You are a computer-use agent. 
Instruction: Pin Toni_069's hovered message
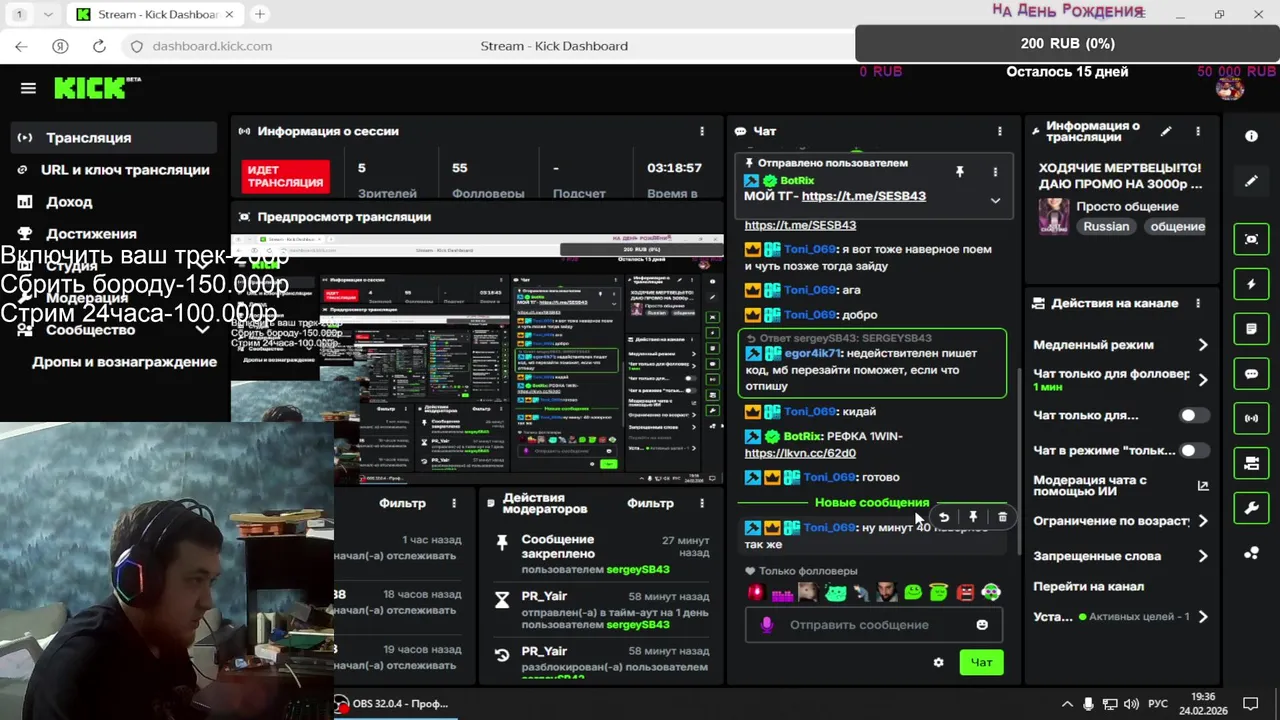tap(973, 517)
